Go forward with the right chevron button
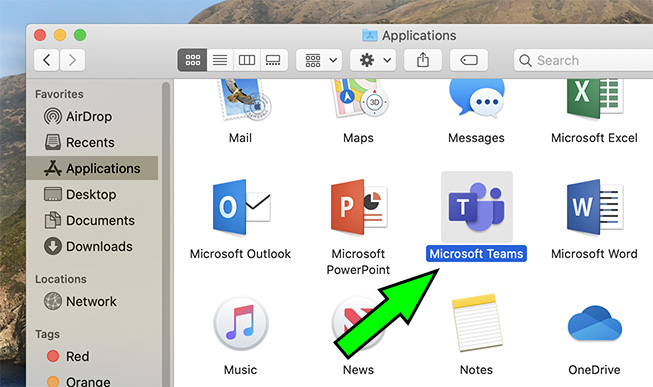Screen dimensions: 653x387 72,60
